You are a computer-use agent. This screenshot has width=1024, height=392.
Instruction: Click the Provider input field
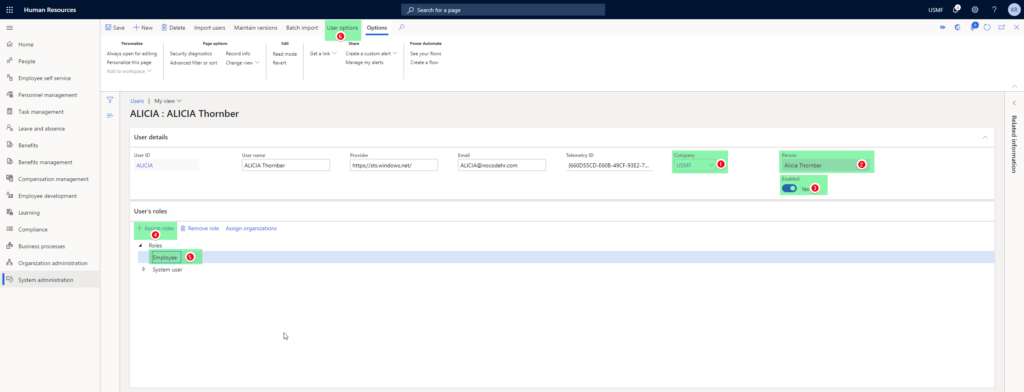[394, 165]
